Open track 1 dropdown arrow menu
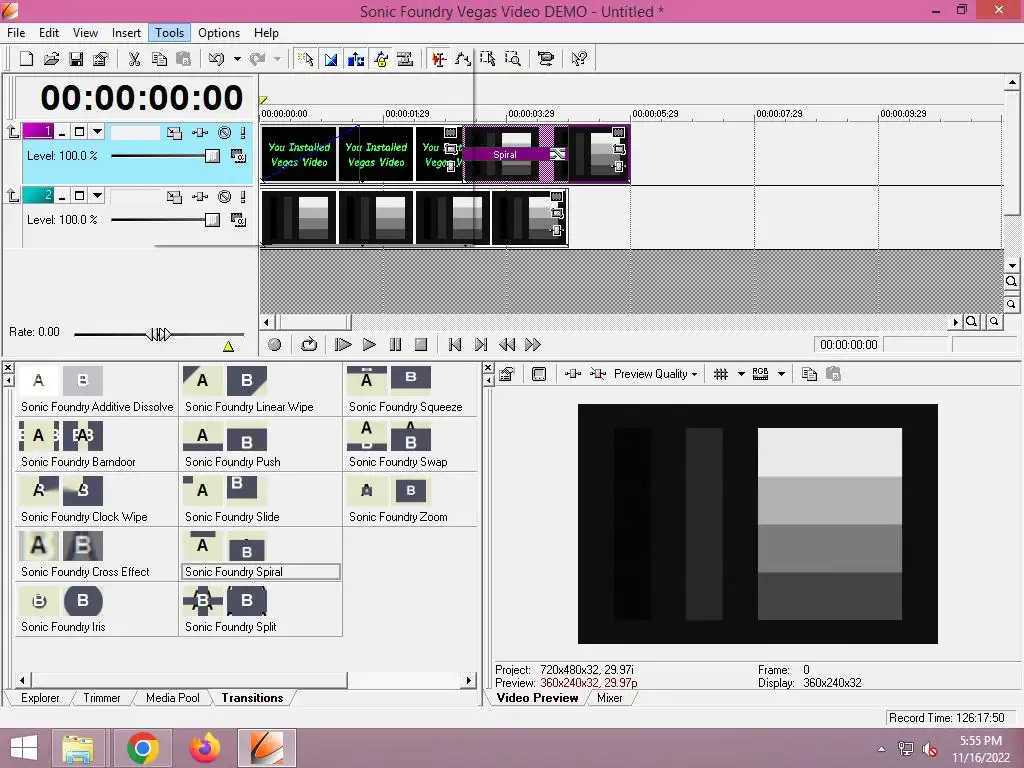This screenshot has width=1024, height=768. point(97,132)
